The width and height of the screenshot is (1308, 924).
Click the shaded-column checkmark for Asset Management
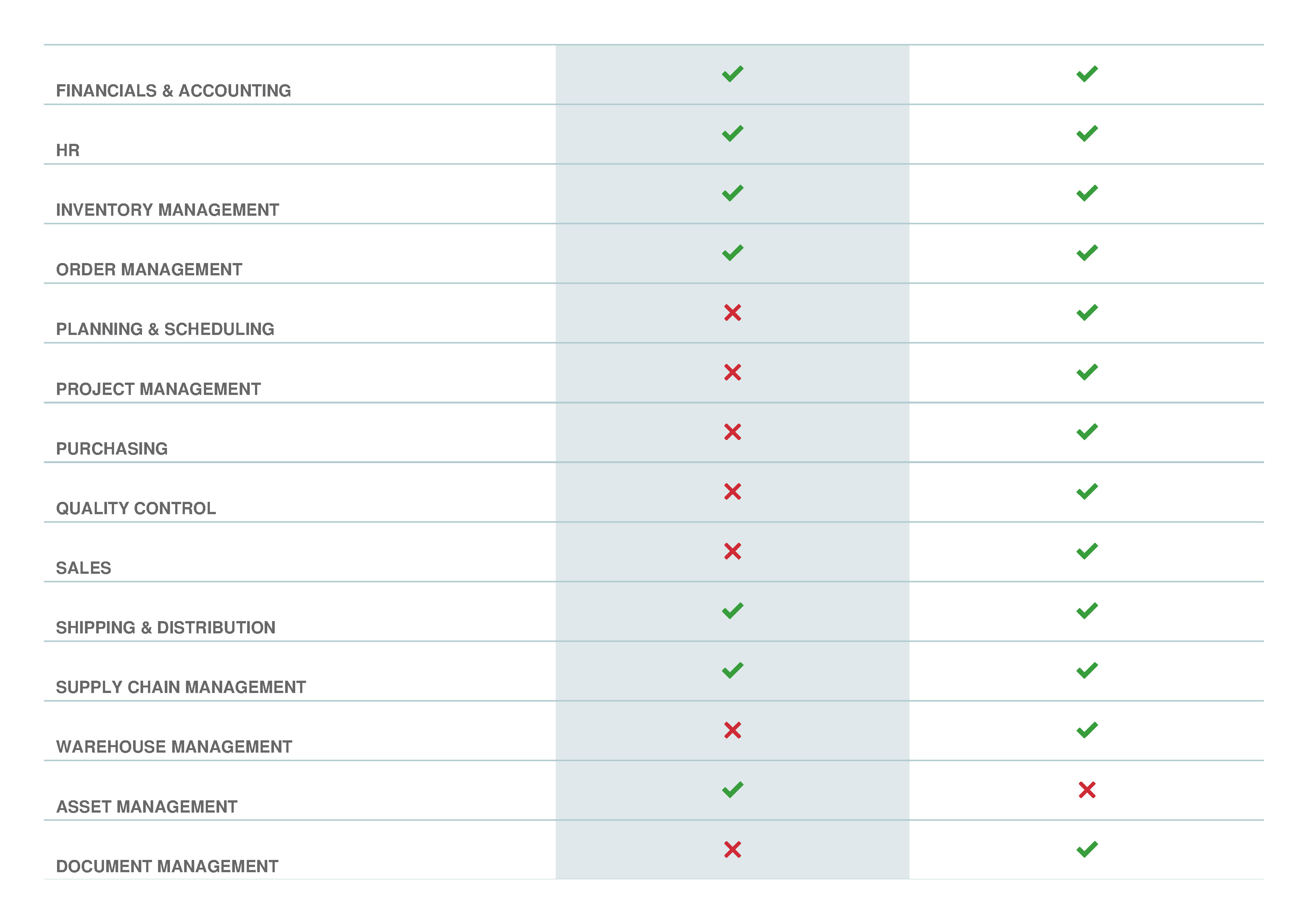point(732,789)
